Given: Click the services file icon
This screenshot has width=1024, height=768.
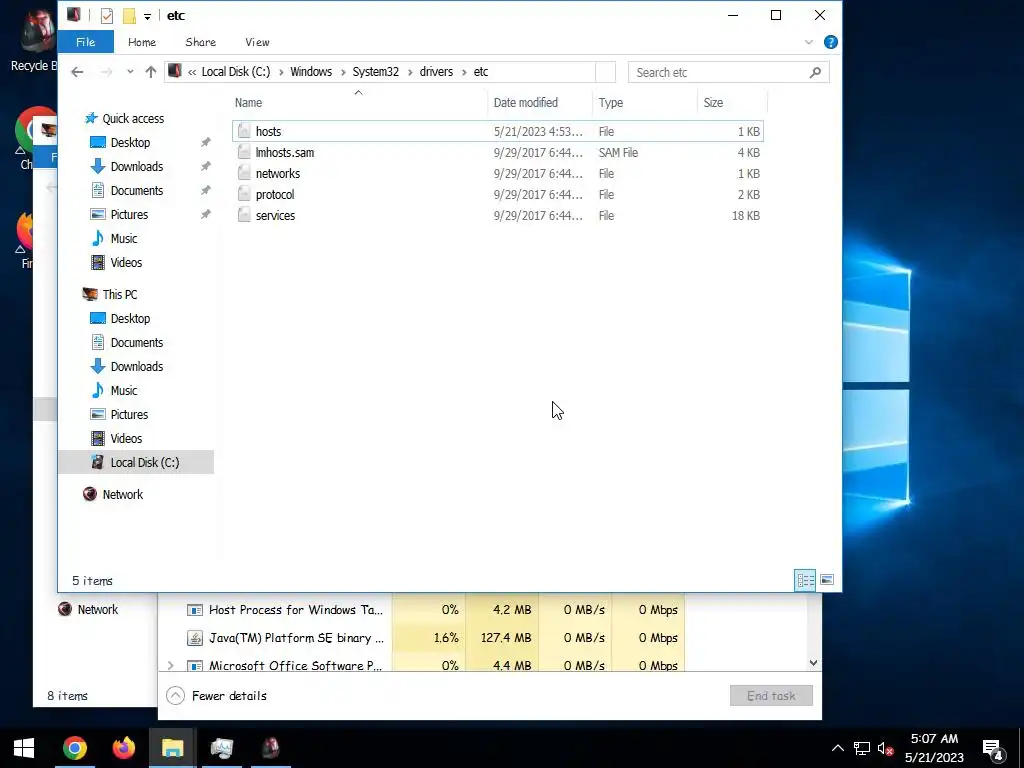Looking at the screenshot, I should [244, 215].
